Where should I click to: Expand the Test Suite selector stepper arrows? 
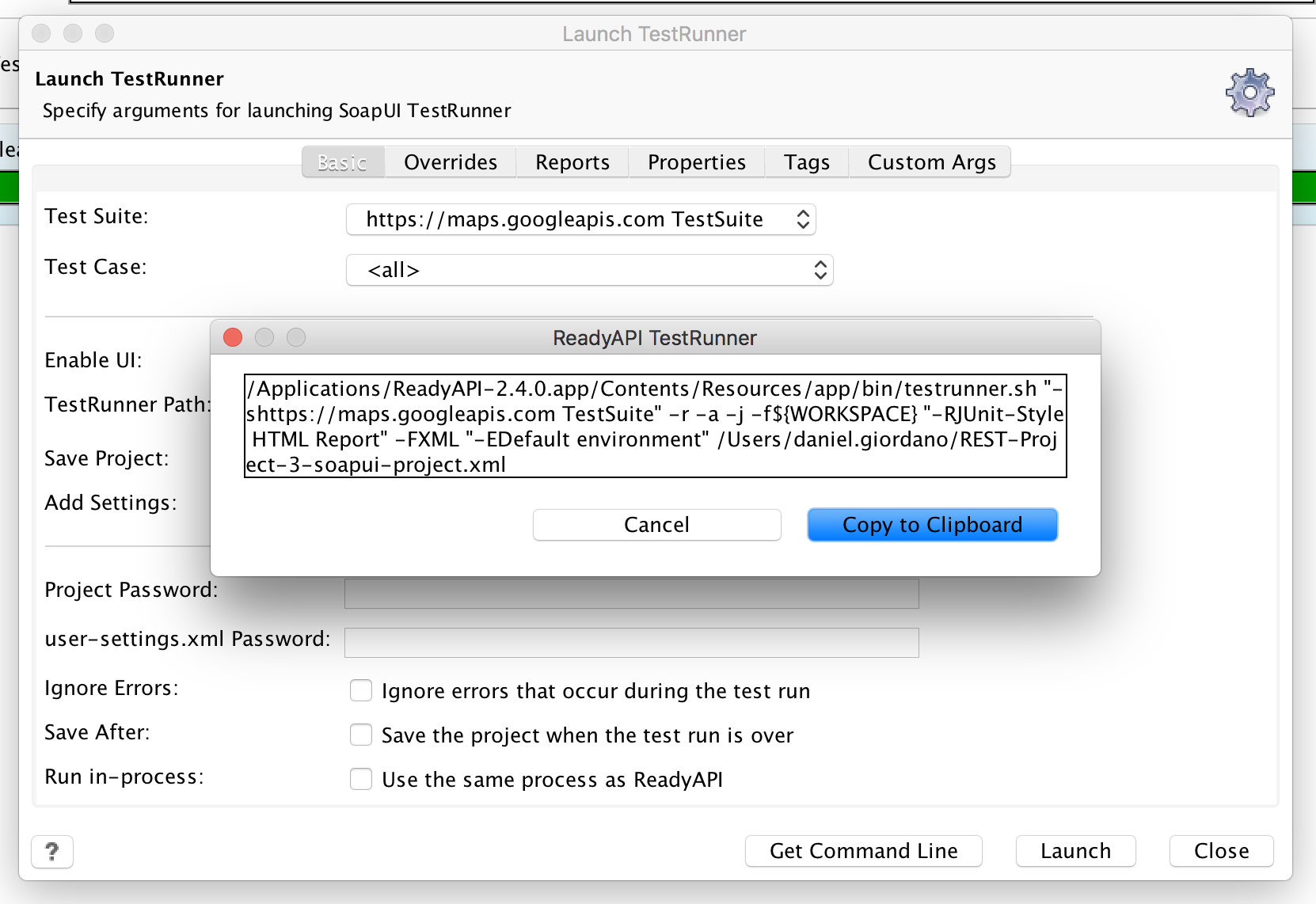[x=802, y=219]
